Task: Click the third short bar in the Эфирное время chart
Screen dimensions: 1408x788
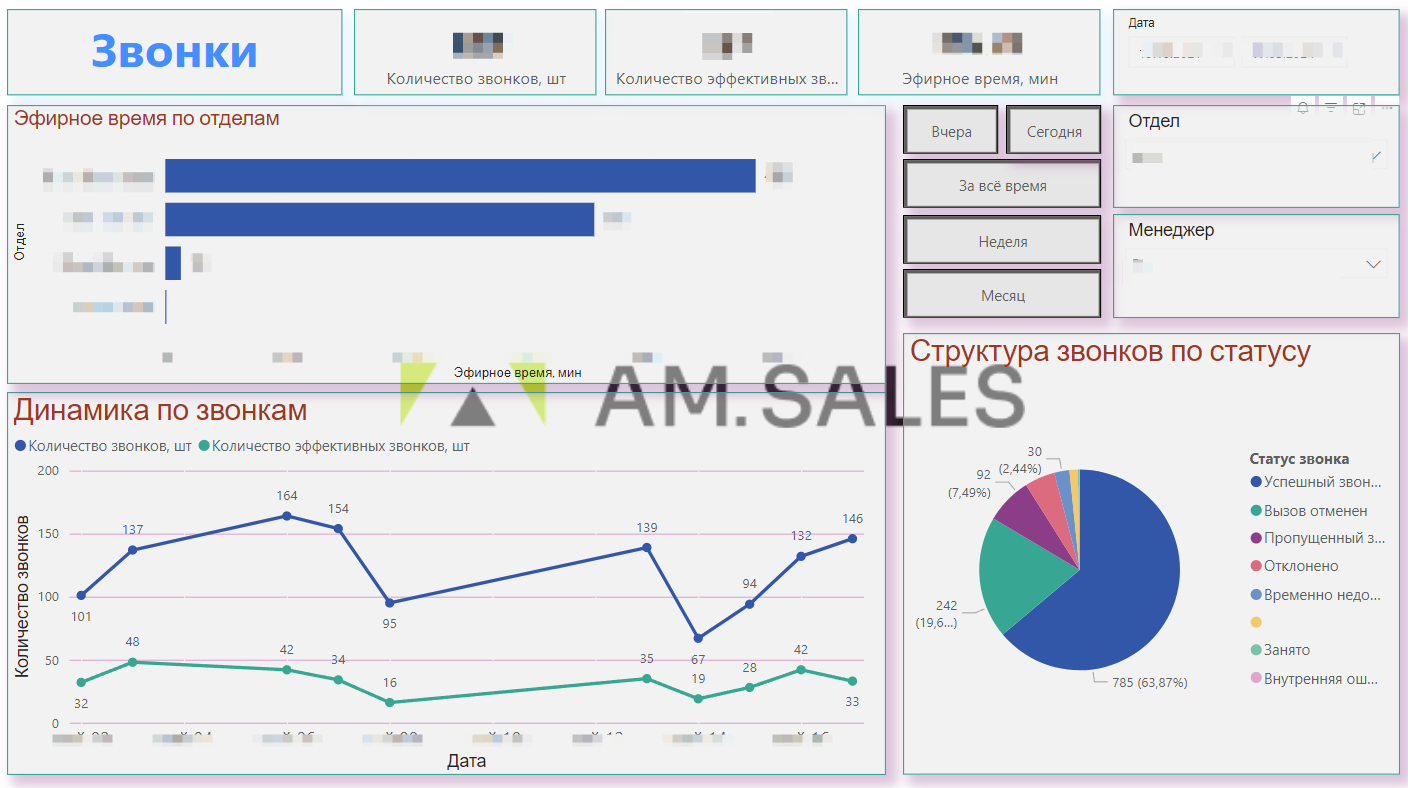Action: [173, 263]
